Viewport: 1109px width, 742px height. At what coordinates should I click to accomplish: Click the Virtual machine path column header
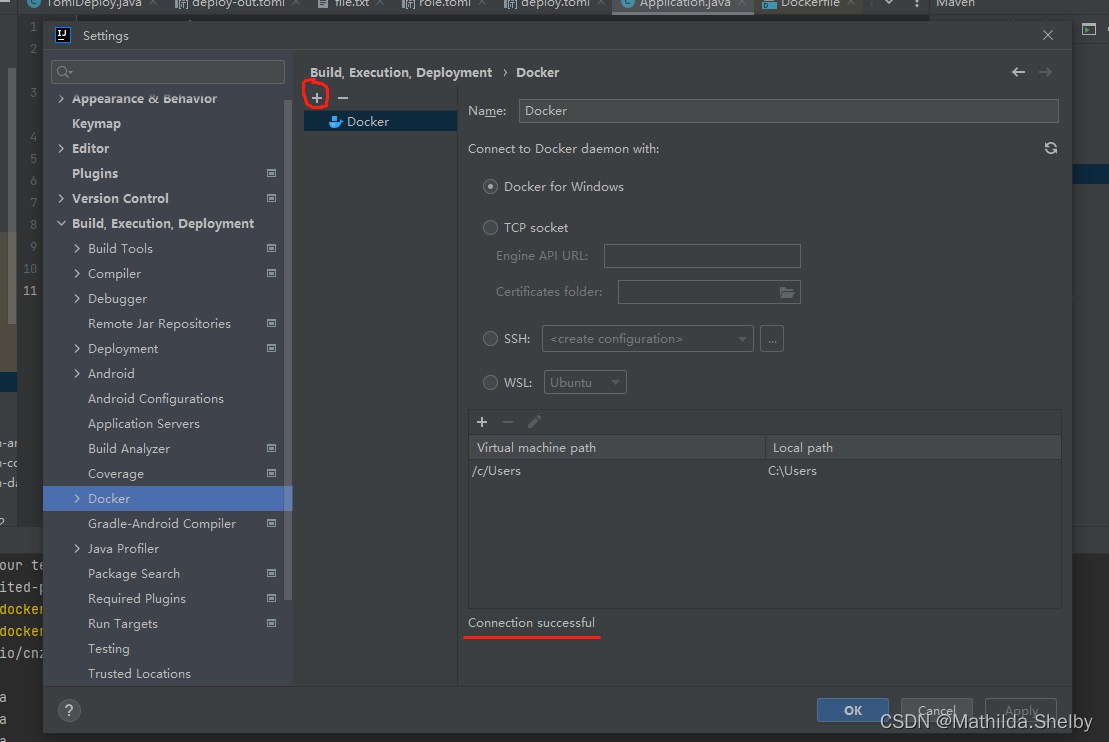pyautogui.click(x=617, y=448)
